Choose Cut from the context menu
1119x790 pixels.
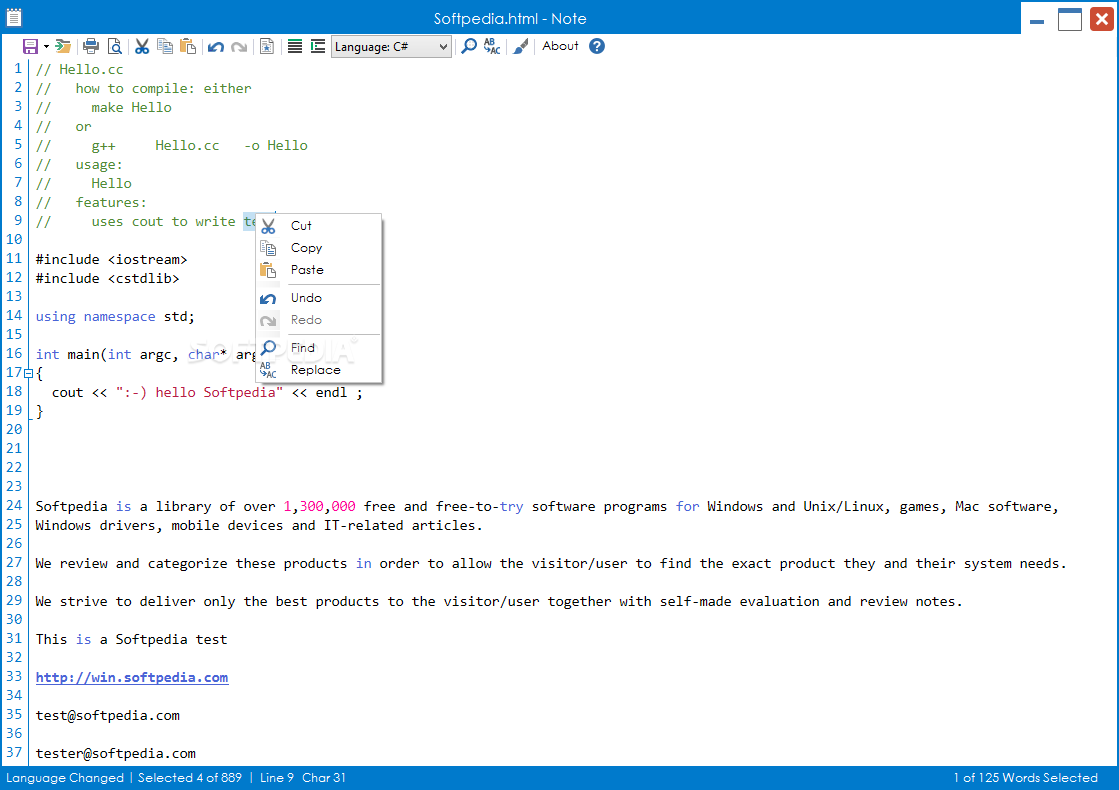click(x=319, y=226)
